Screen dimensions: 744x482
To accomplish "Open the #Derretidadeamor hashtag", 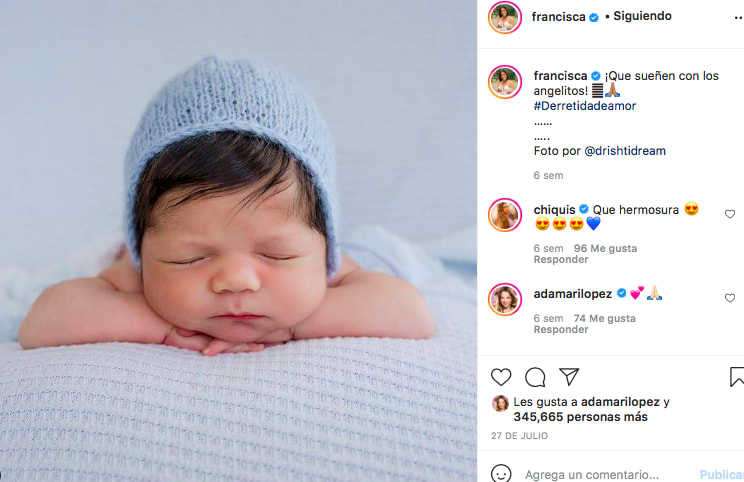I will click(585, 106).
